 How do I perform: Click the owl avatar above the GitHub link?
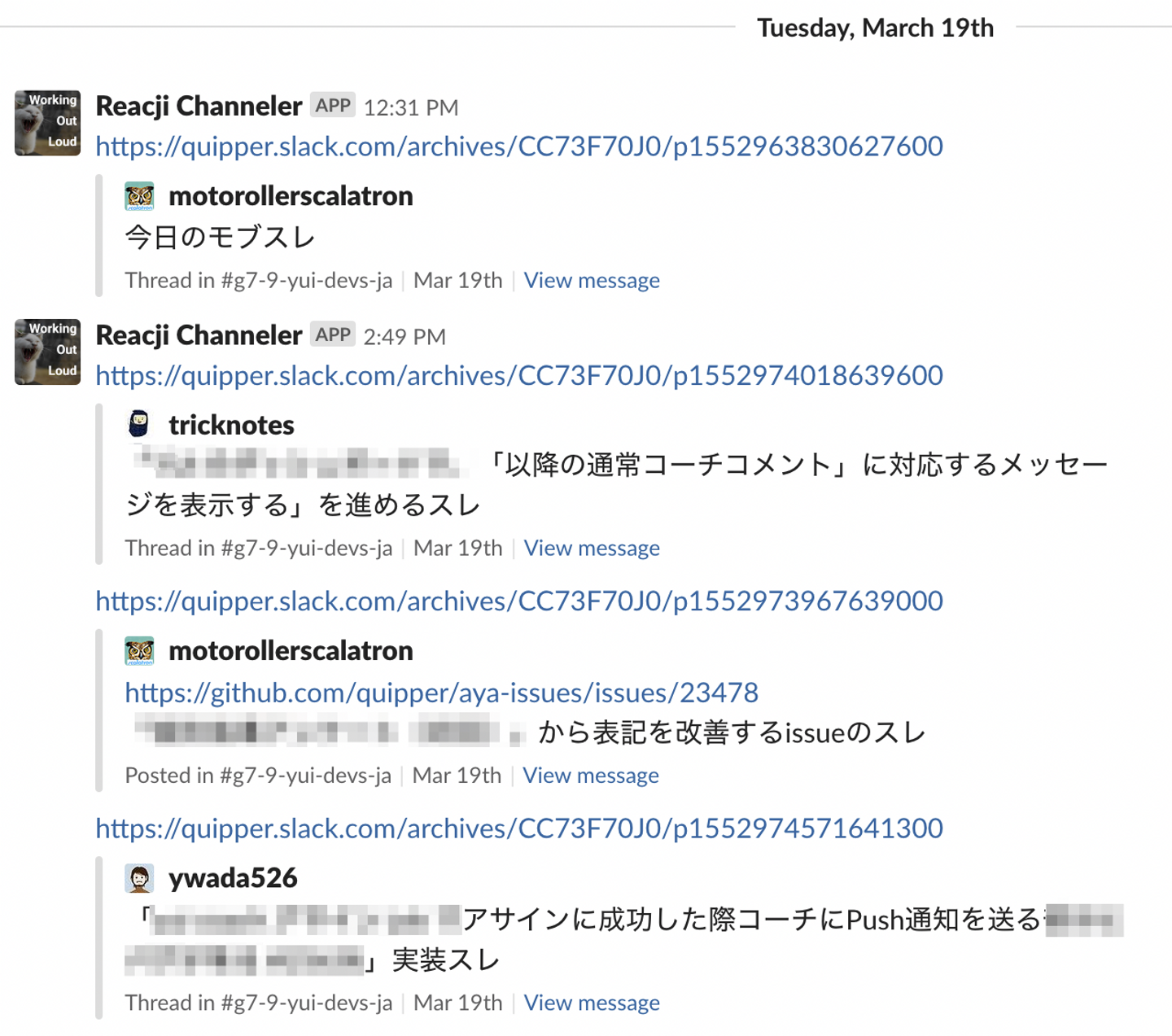click(x=139, y=651)
